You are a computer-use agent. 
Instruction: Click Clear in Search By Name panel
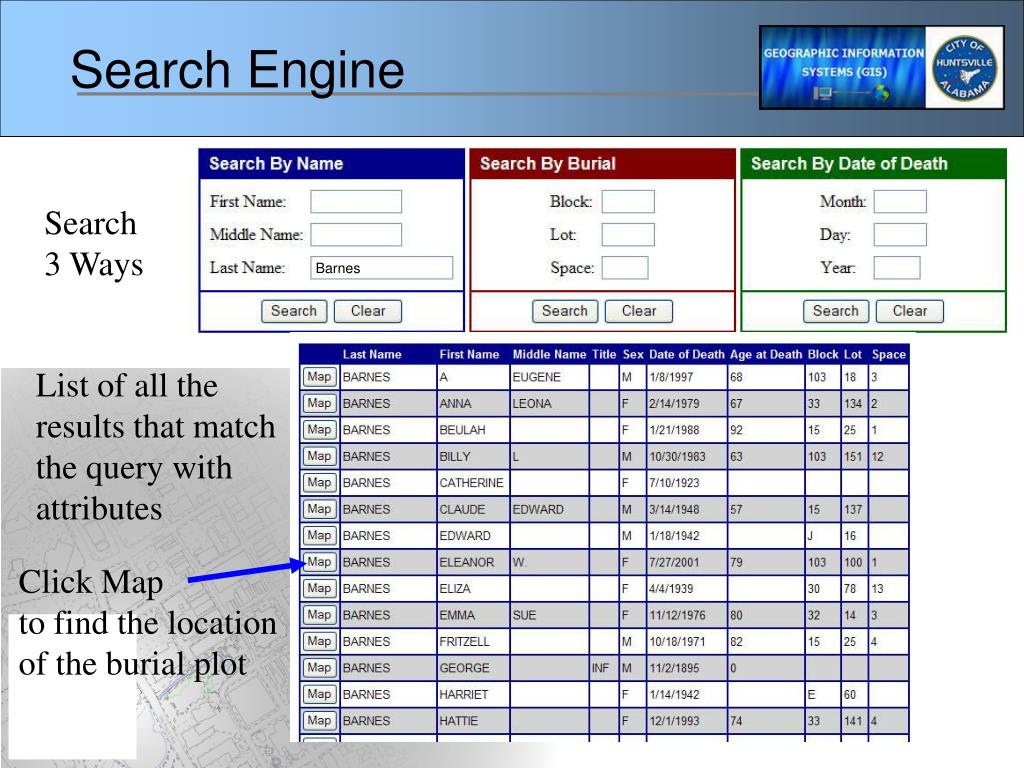click(368, 311)
